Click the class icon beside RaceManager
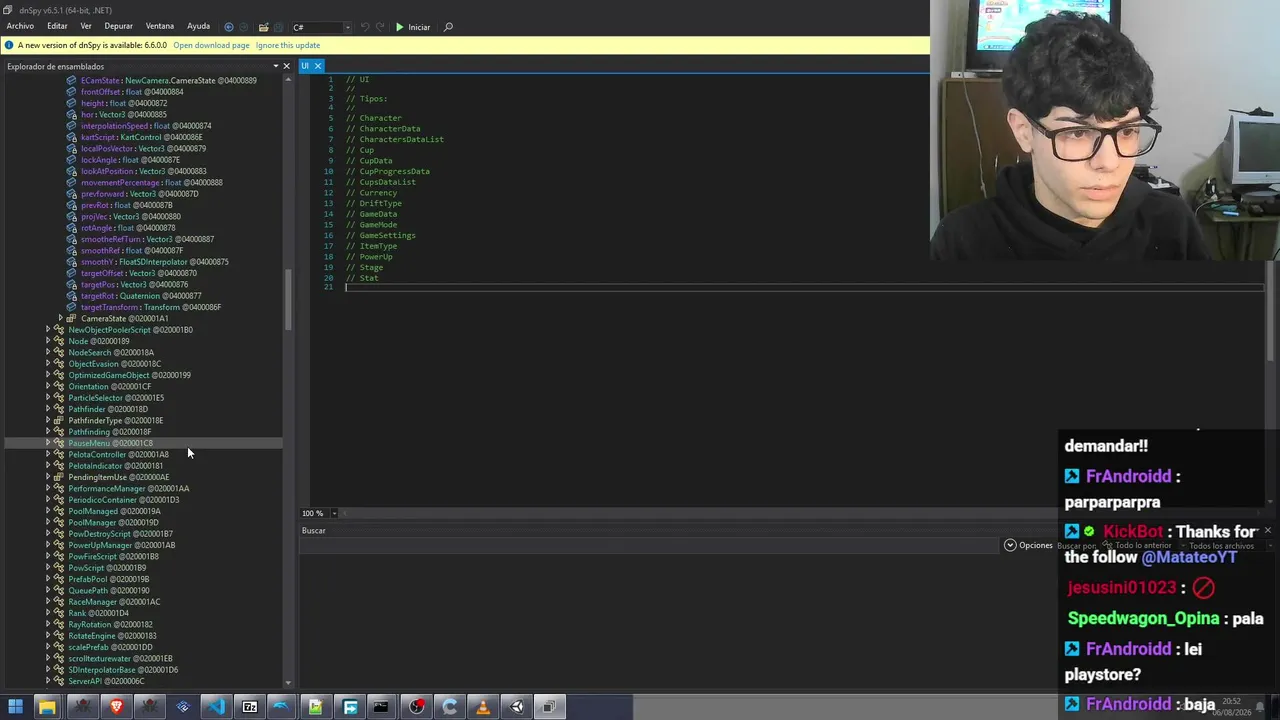The width and height of the screenshot is (1280, 720). [x=59, y=602]
